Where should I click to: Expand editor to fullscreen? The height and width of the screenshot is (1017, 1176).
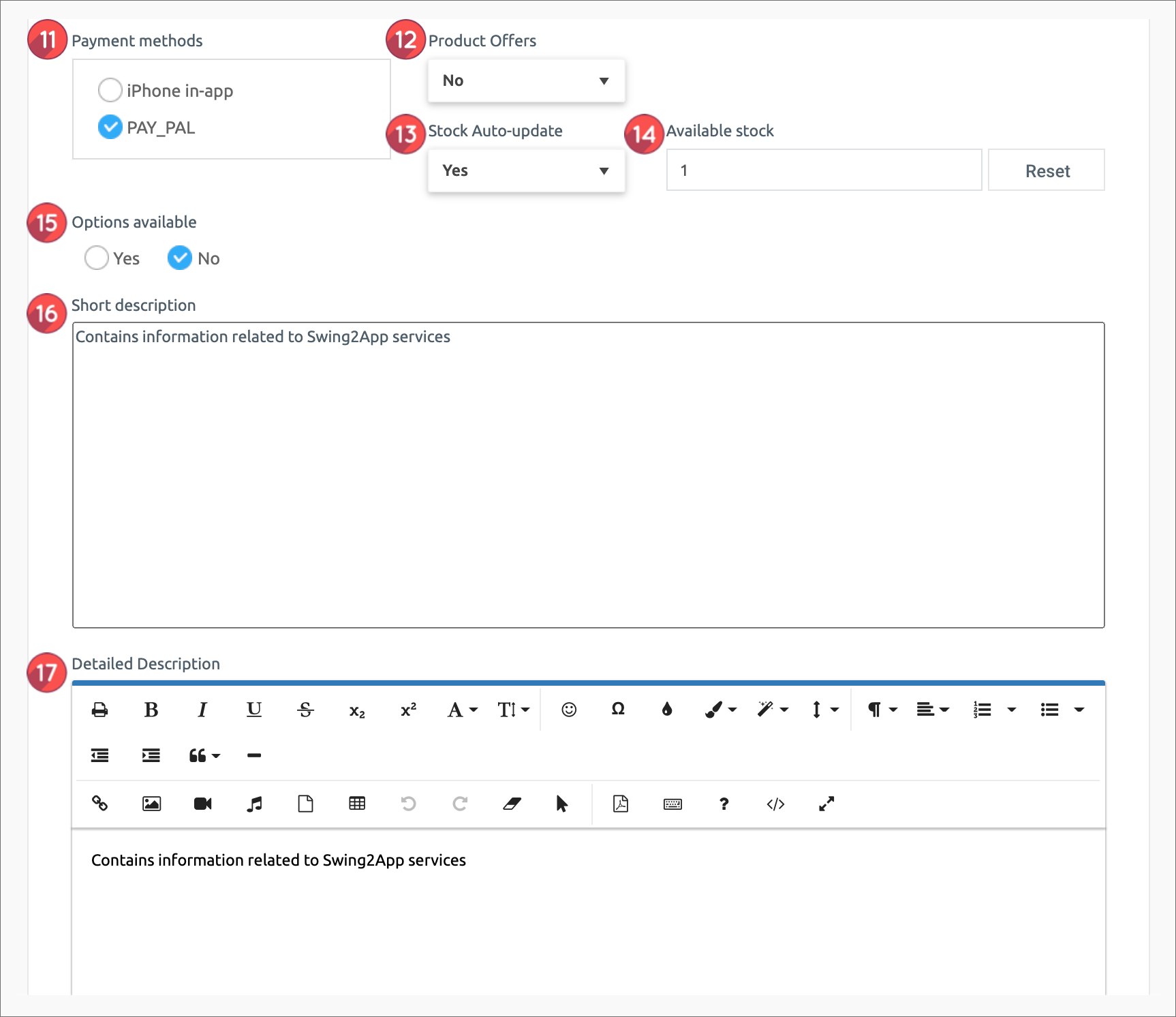[826, 804]
